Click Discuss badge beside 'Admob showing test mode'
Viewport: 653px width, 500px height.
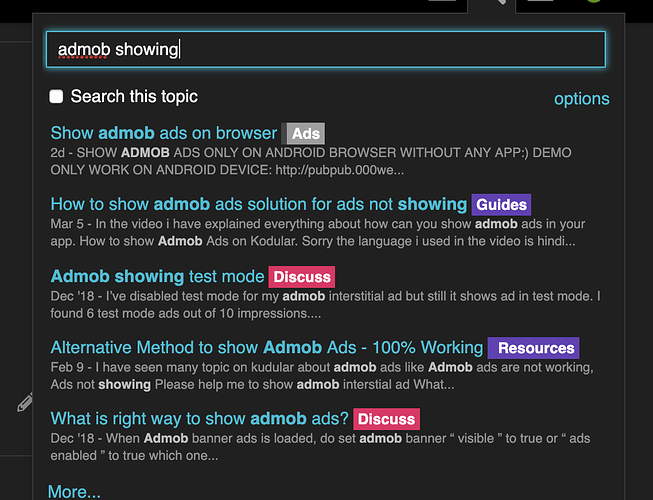tap(302, 277)
